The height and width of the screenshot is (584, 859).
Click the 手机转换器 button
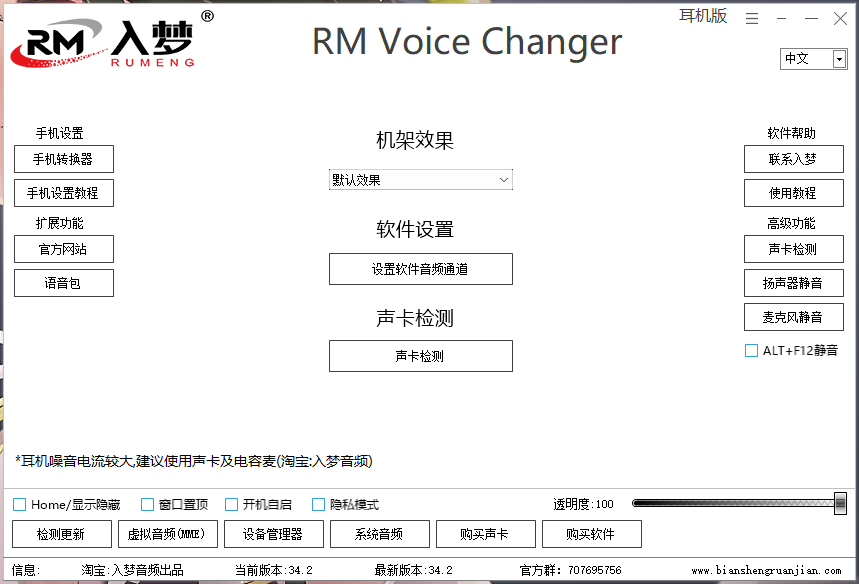pyautogui.click(x=64, y=159)
